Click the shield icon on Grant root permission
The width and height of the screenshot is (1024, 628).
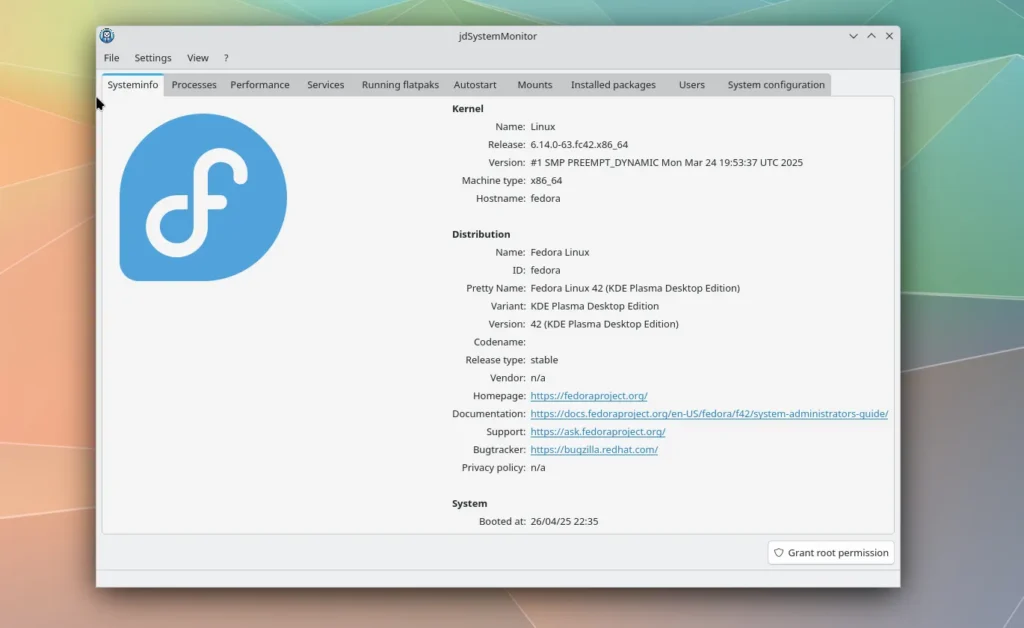779,553
